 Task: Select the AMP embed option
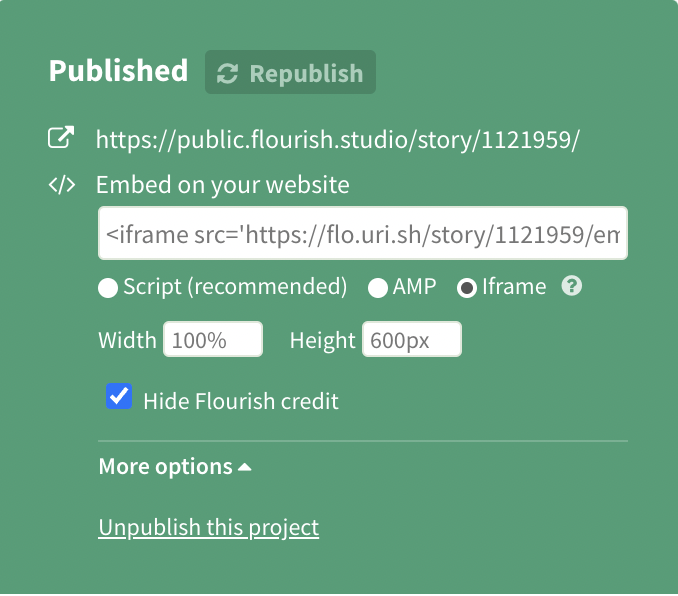(377, 288)
